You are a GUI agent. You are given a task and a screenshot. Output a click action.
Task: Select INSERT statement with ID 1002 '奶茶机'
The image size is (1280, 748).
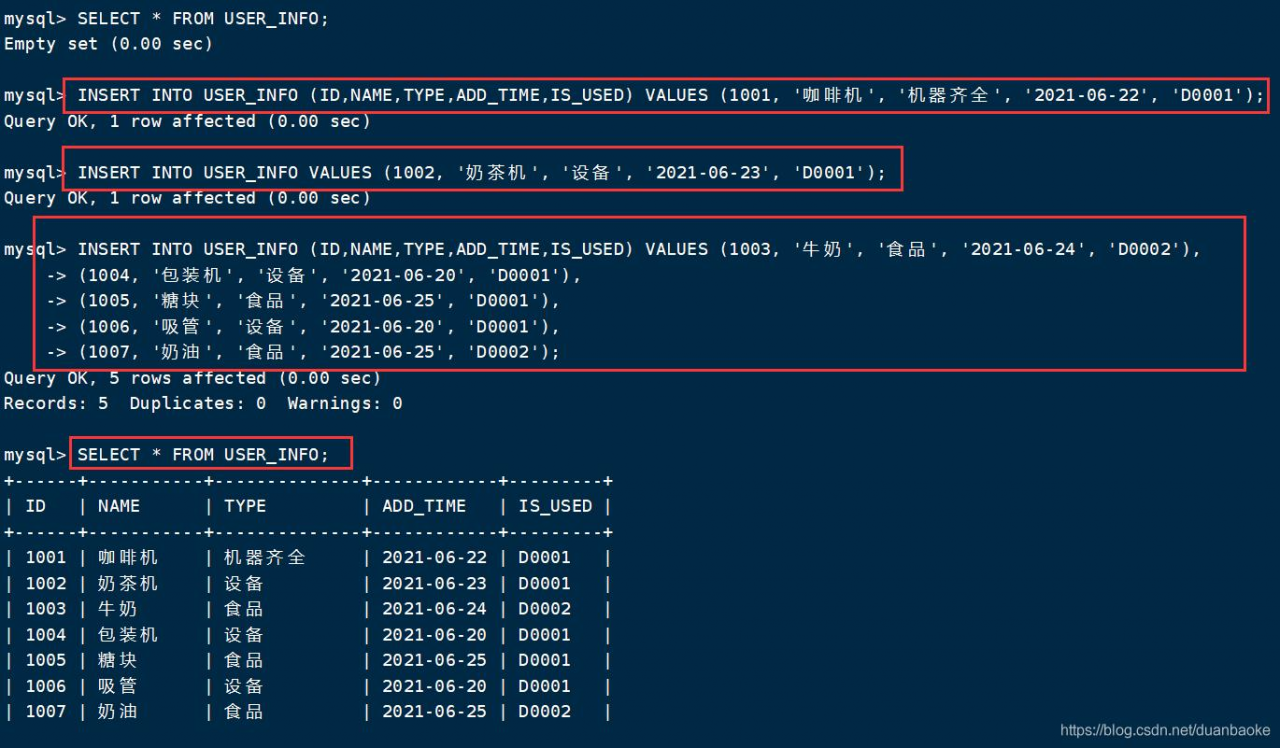pyautogui.click(x=482, y=173)
